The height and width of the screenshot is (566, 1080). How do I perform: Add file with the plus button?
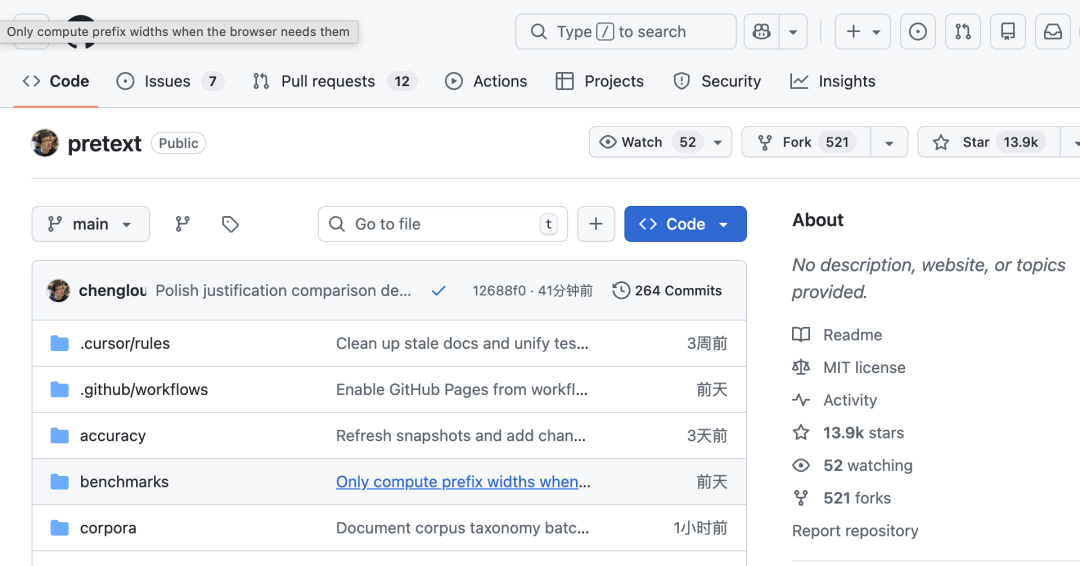[x=596, y=224]
